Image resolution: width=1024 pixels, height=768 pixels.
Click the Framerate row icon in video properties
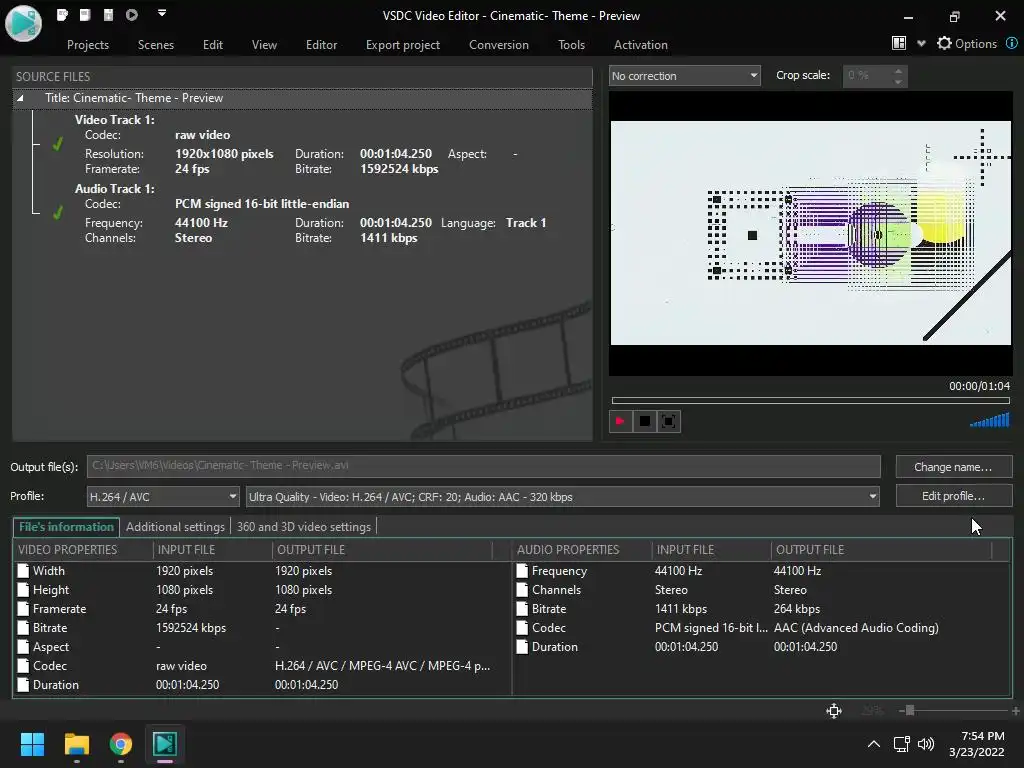pyautogui.click(x=24, y=608)
